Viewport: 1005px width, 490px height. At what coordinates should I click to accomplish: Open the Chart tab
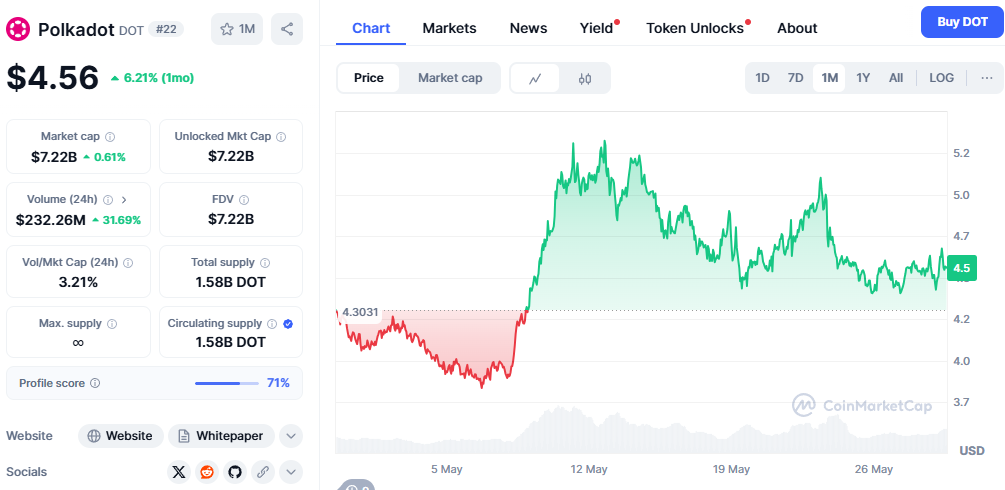coord(371,28)
